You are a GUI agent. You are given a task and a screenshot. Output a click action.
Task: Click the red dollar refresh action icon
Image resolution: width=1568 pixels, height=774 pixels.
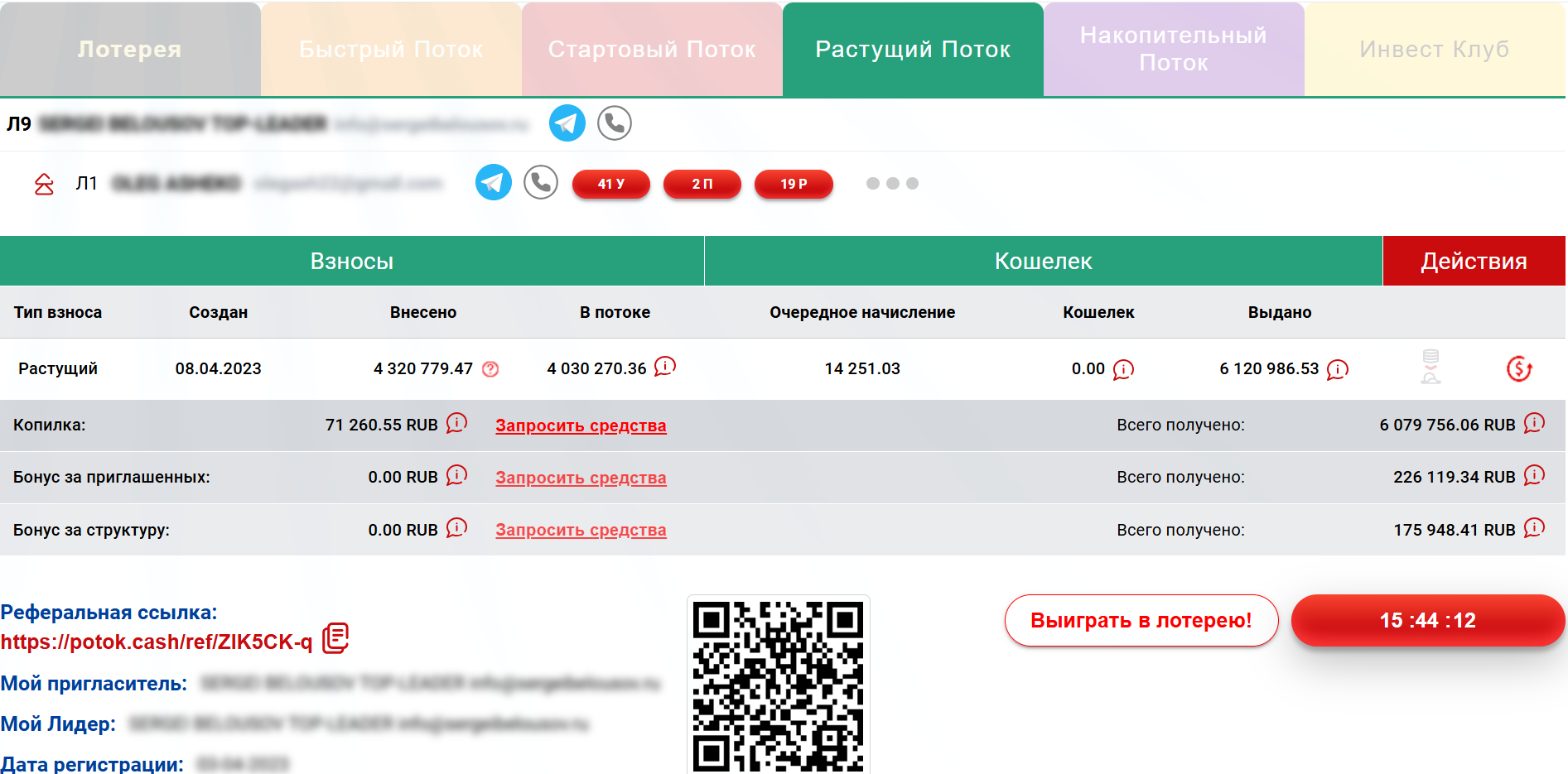point(1518,368)
